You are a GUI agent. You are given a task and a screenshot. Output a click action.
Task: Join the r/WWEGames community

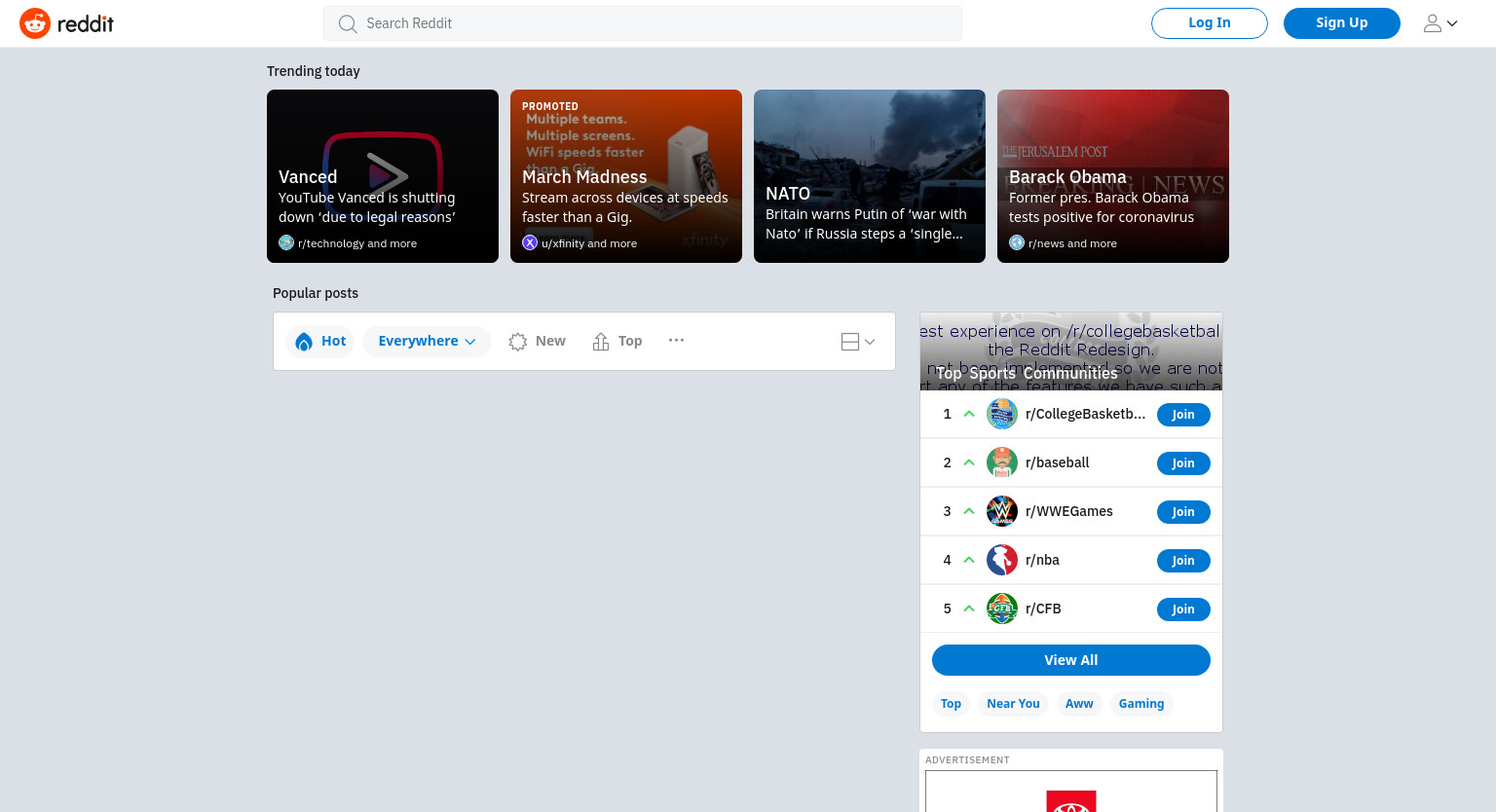tap(1183, 512)
